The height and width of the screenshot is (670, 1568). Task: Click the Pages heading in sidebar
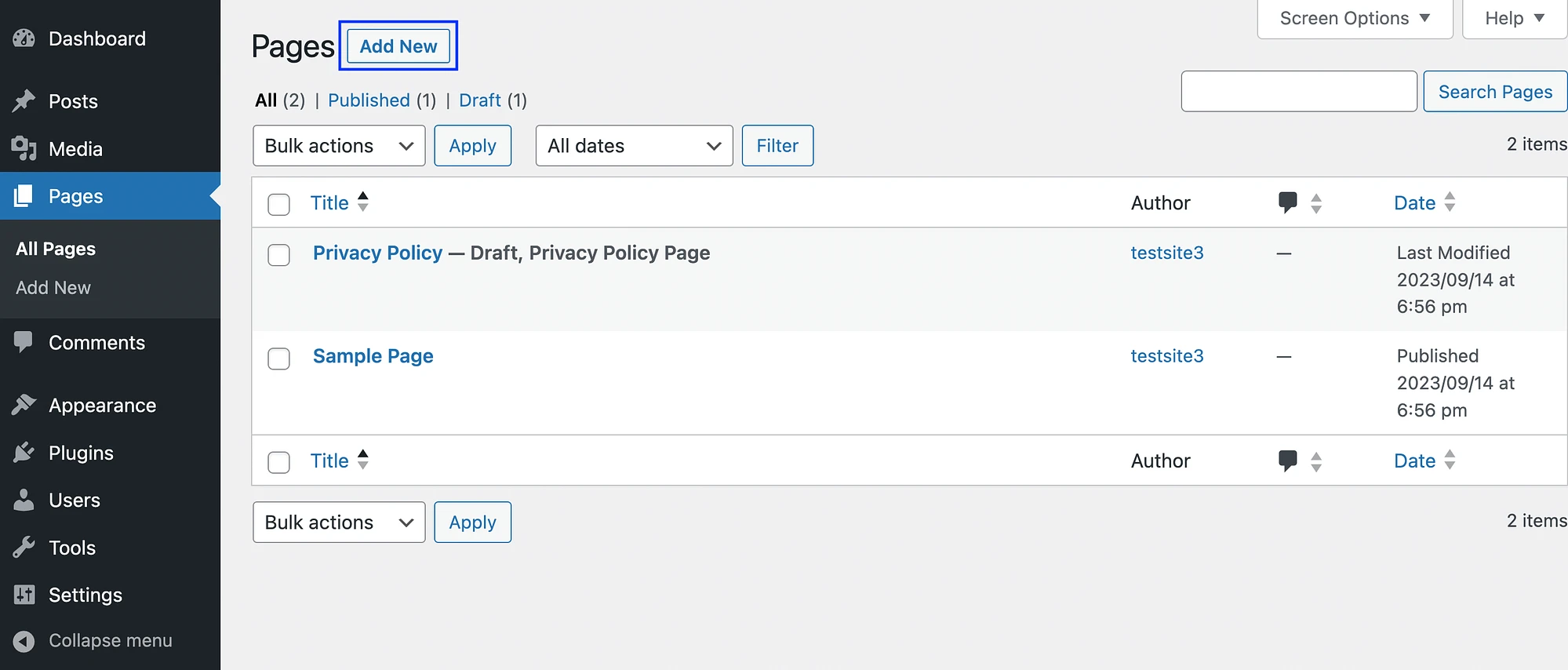[x=76, y=196]
